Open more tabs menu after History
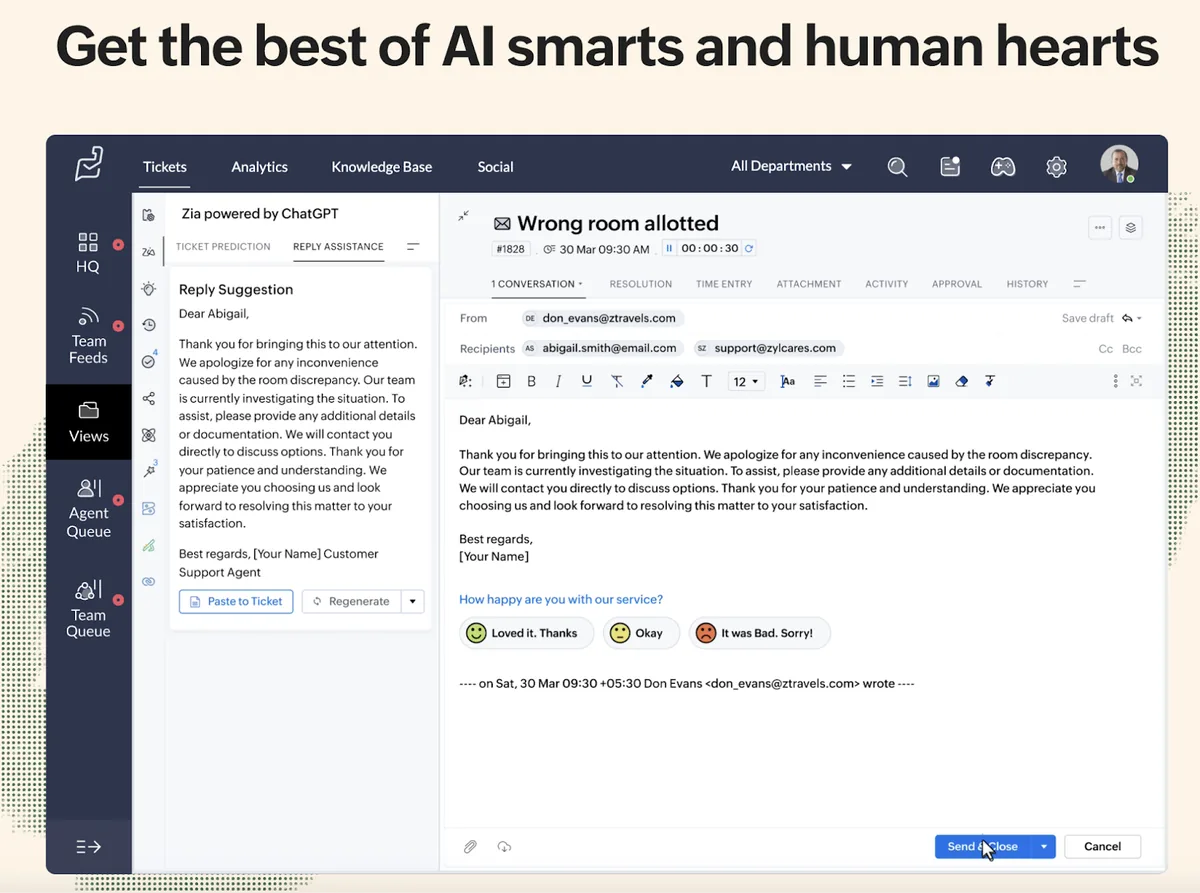The width and height of the screenshot is (1200, 893). point(1079,284)
